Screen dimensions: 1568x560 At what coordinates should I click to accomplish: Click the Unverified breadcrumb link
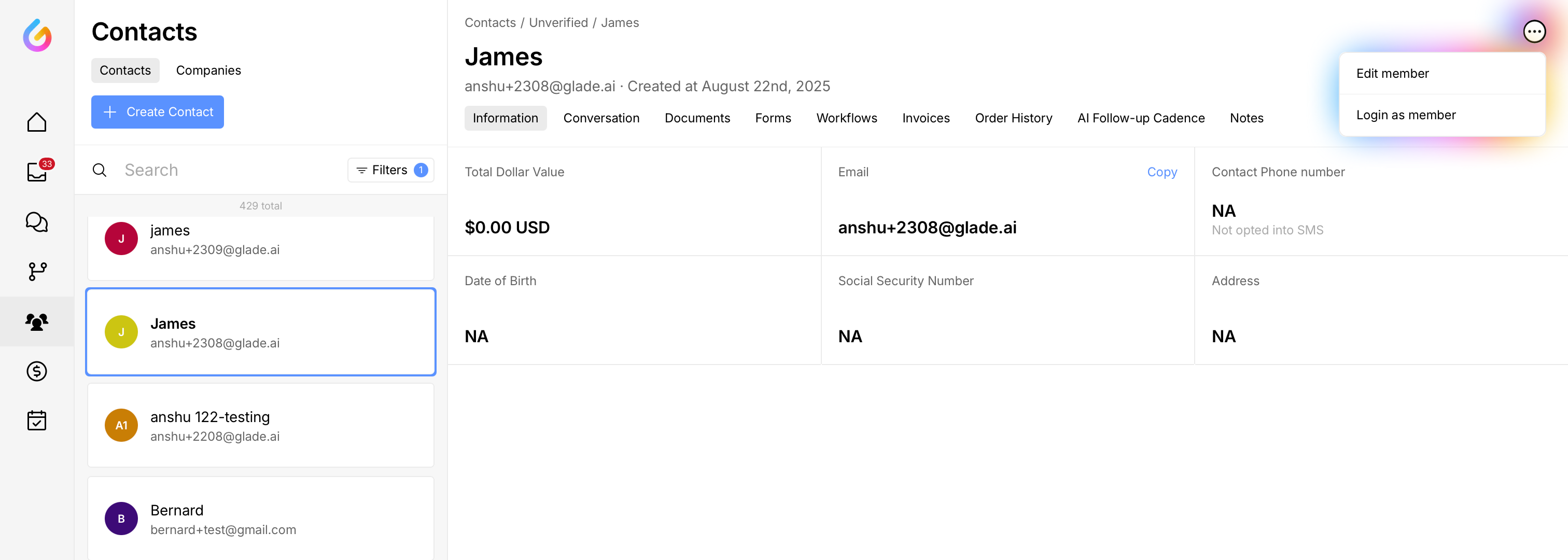point(557,22)
